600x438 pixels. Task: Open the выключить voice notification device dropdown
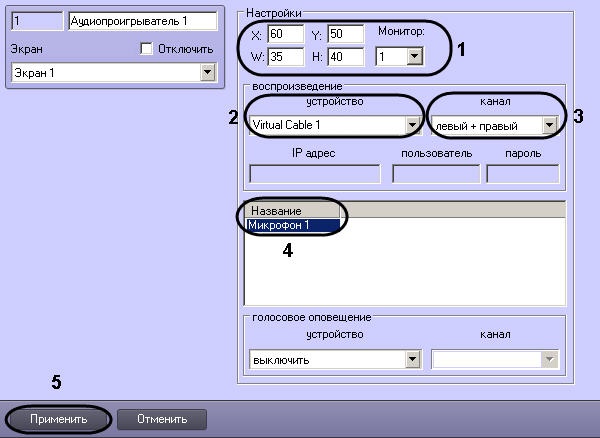click(x=411, y=359)
